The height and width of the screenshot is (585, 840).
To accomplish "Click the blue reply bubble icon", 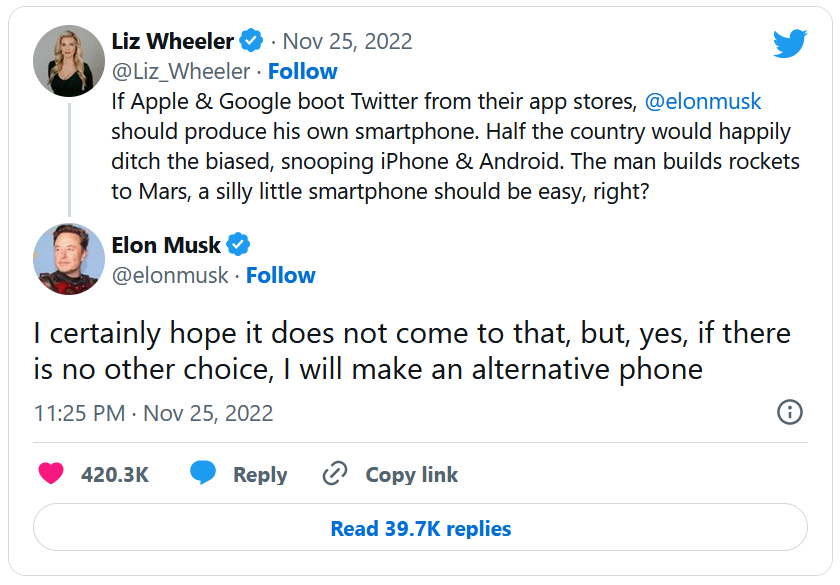I will pos(203,474).
